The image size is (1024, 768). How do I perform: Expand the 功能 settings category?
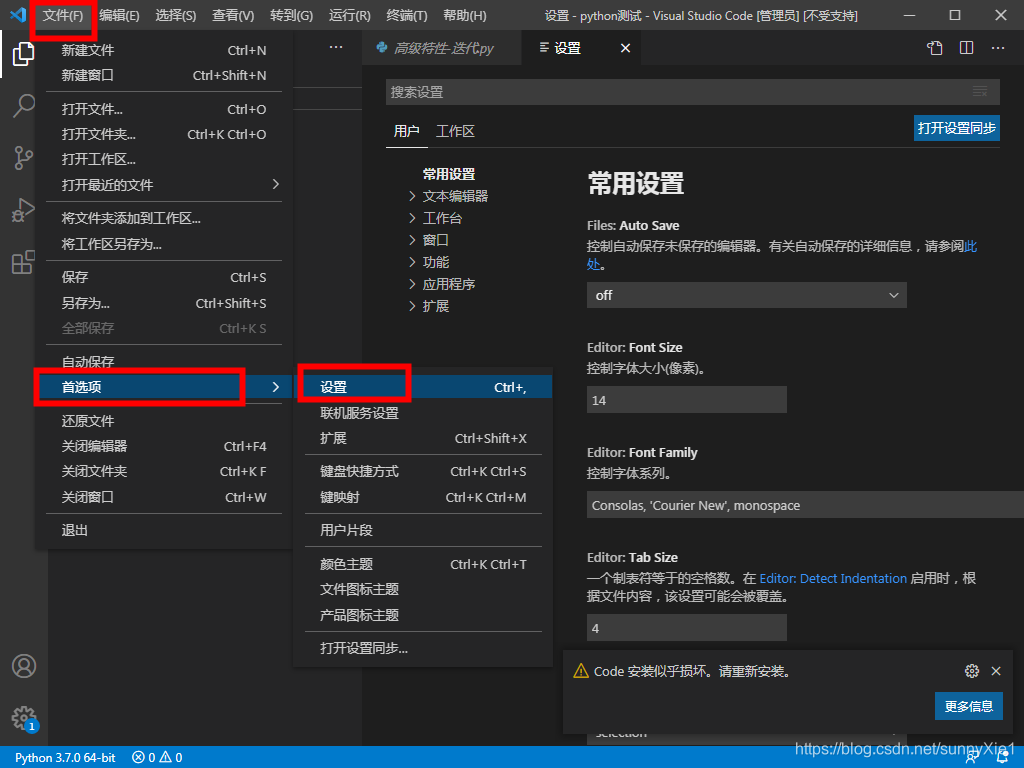412,262
